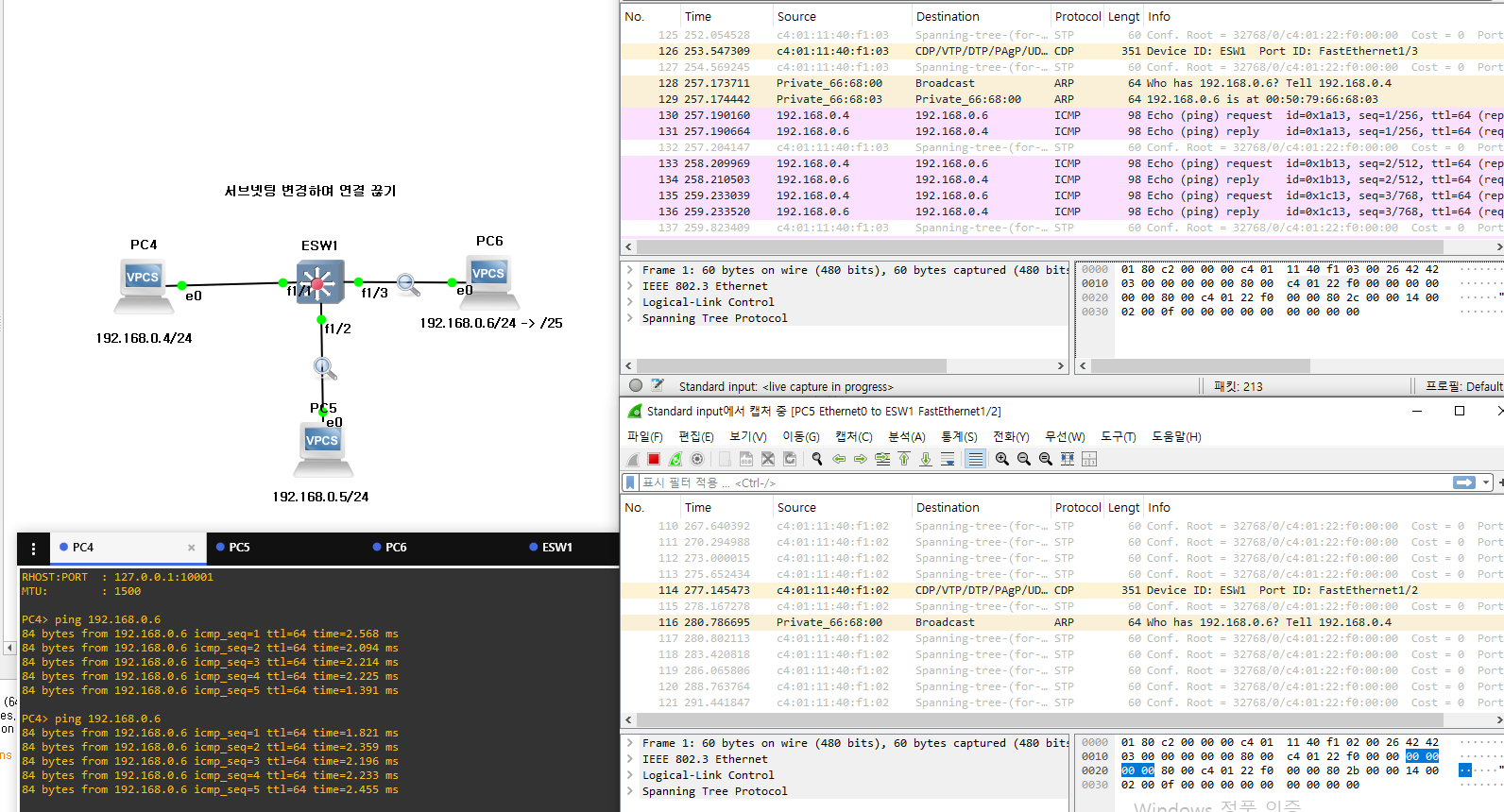Reload the capture file icon
This screenshot has width=1504, height=812.
coord(790,459)
